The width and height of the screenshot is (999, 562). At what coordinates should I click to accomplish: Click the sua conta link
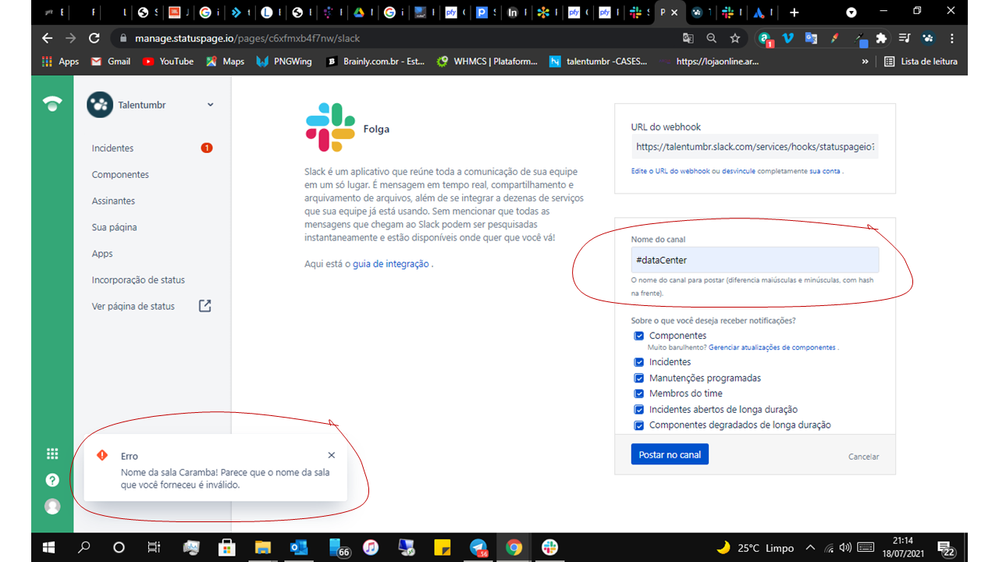824,171
